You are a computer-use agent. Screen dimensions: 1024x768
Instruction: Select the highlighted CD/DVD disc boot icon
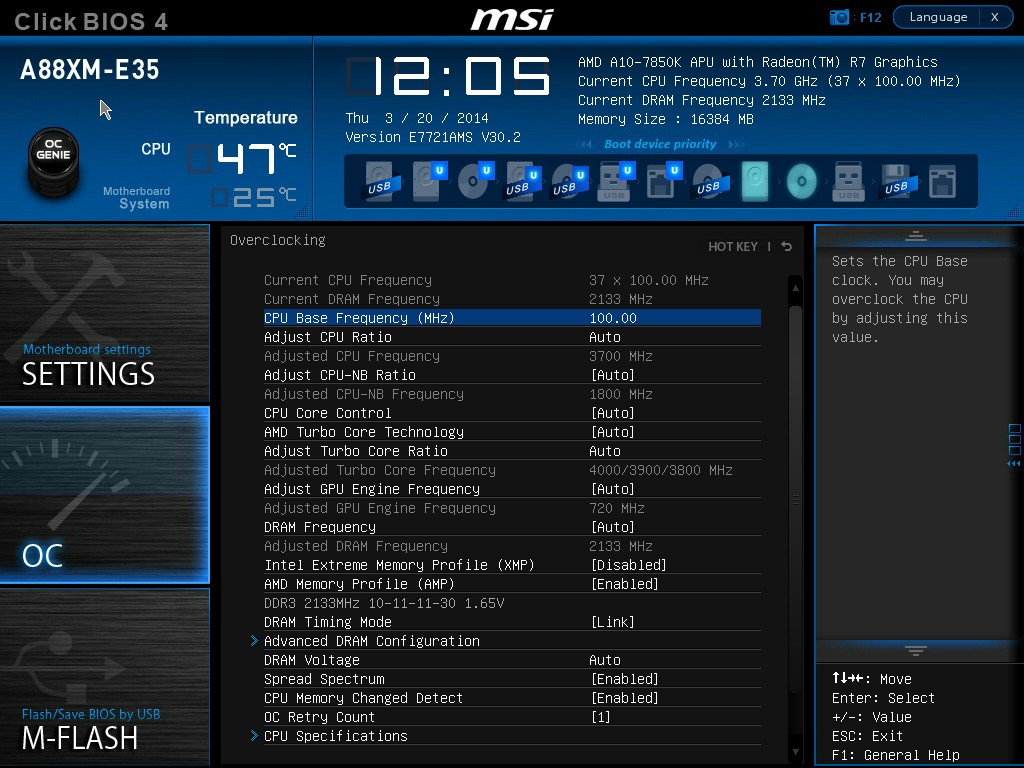[801, 182]
